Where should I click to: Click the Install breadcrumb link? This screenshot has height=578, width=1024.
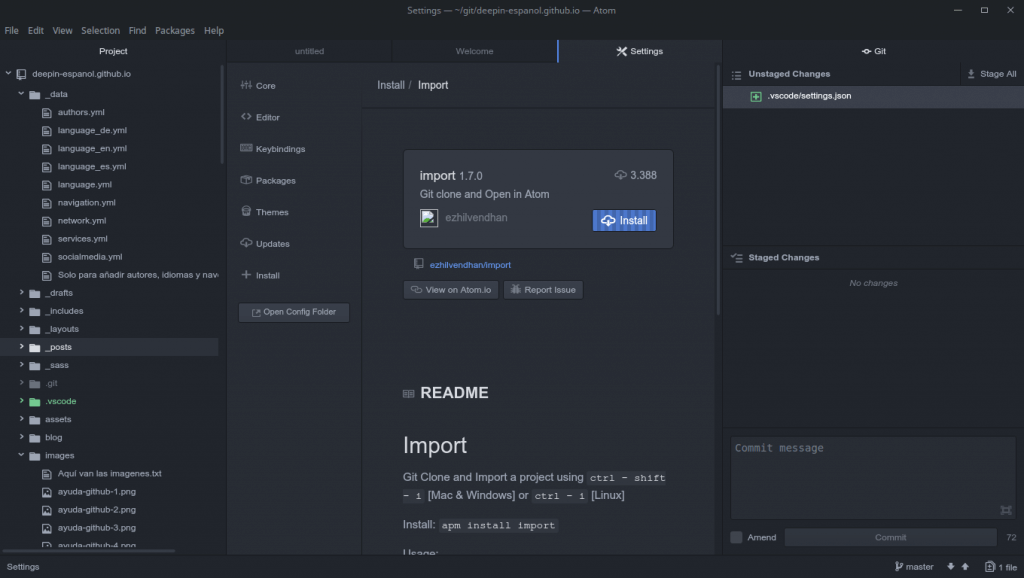[x=391, y=85]
